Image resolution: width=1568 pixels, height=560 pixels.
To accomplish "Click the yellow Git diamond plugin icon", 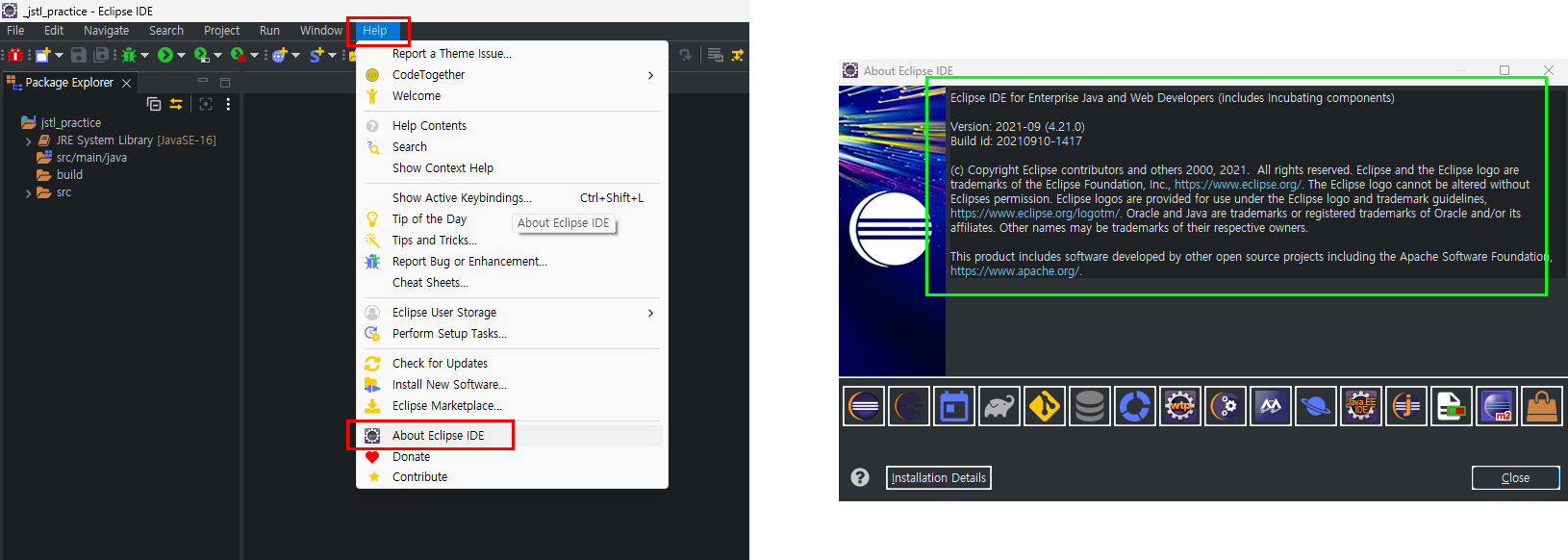I will 1044,406.
